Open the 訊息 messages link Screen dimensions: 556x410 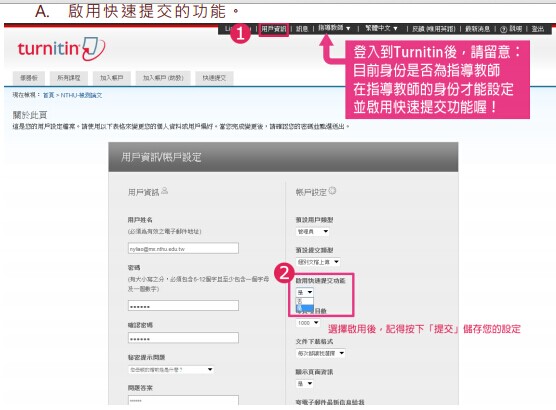coord(302,29)
